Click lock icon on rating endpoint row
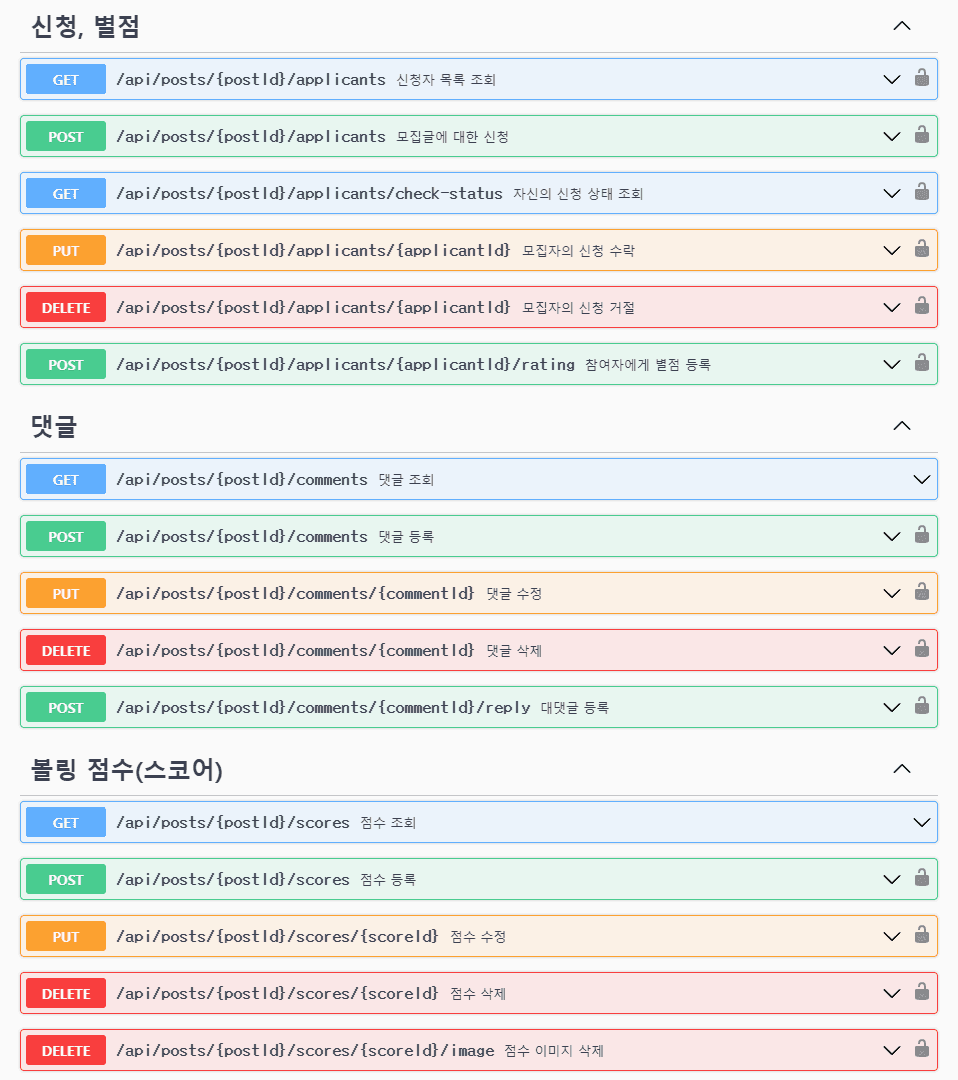This screenshot has width=958, height=1080. coord(921,364)
